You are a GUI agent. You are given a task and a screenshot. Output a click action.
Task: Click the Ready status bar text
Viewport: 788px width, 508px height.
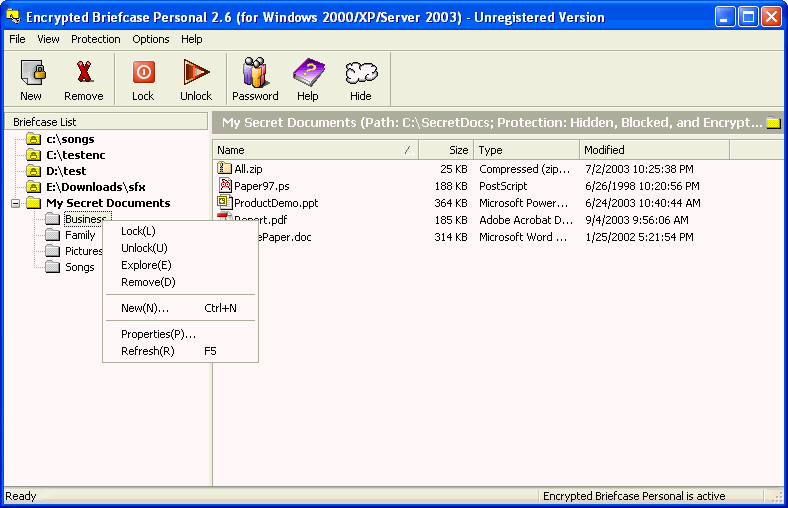click(x=21, y=496)
